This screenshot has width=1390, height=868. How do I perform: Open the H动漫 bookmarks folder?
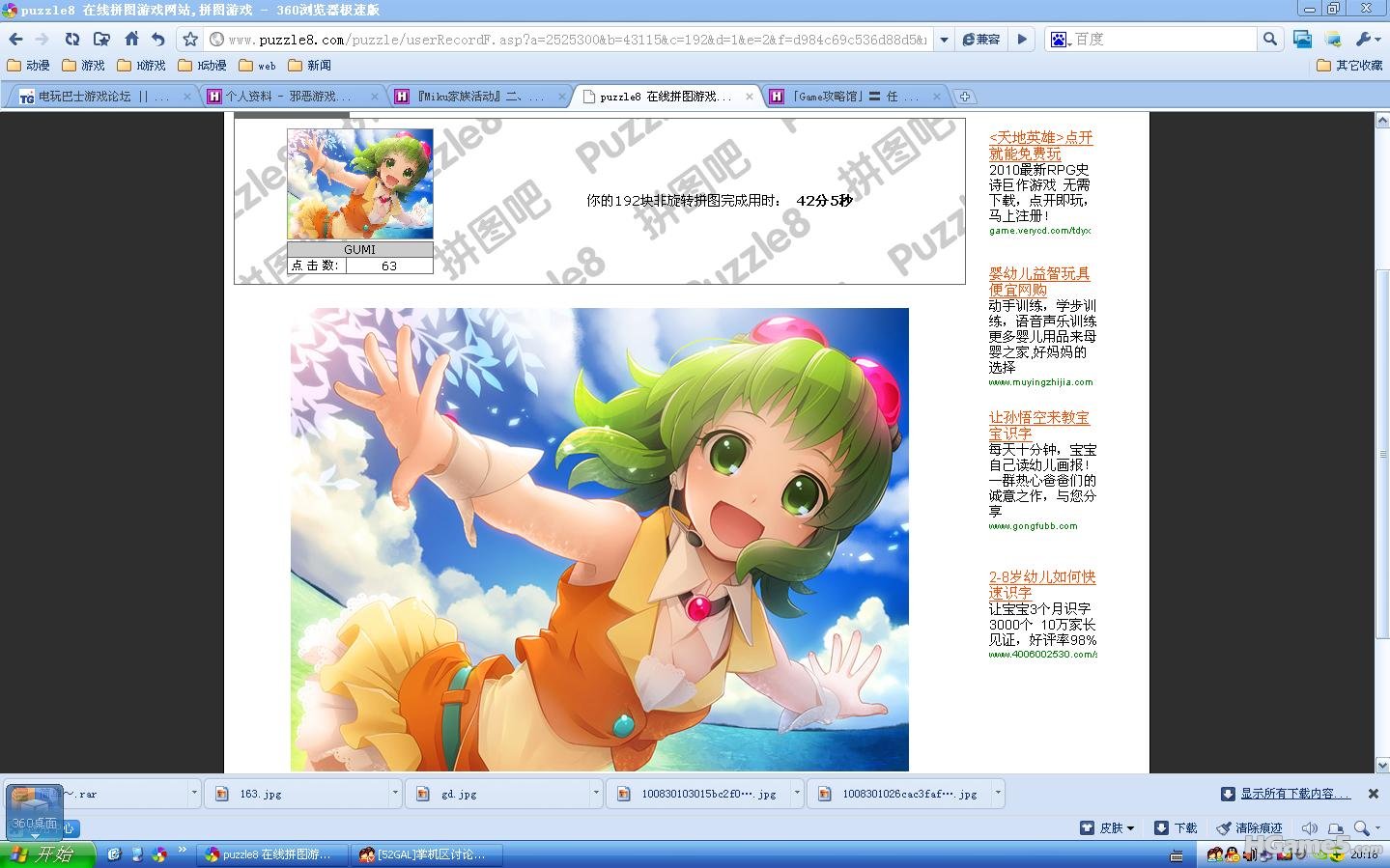203,66
